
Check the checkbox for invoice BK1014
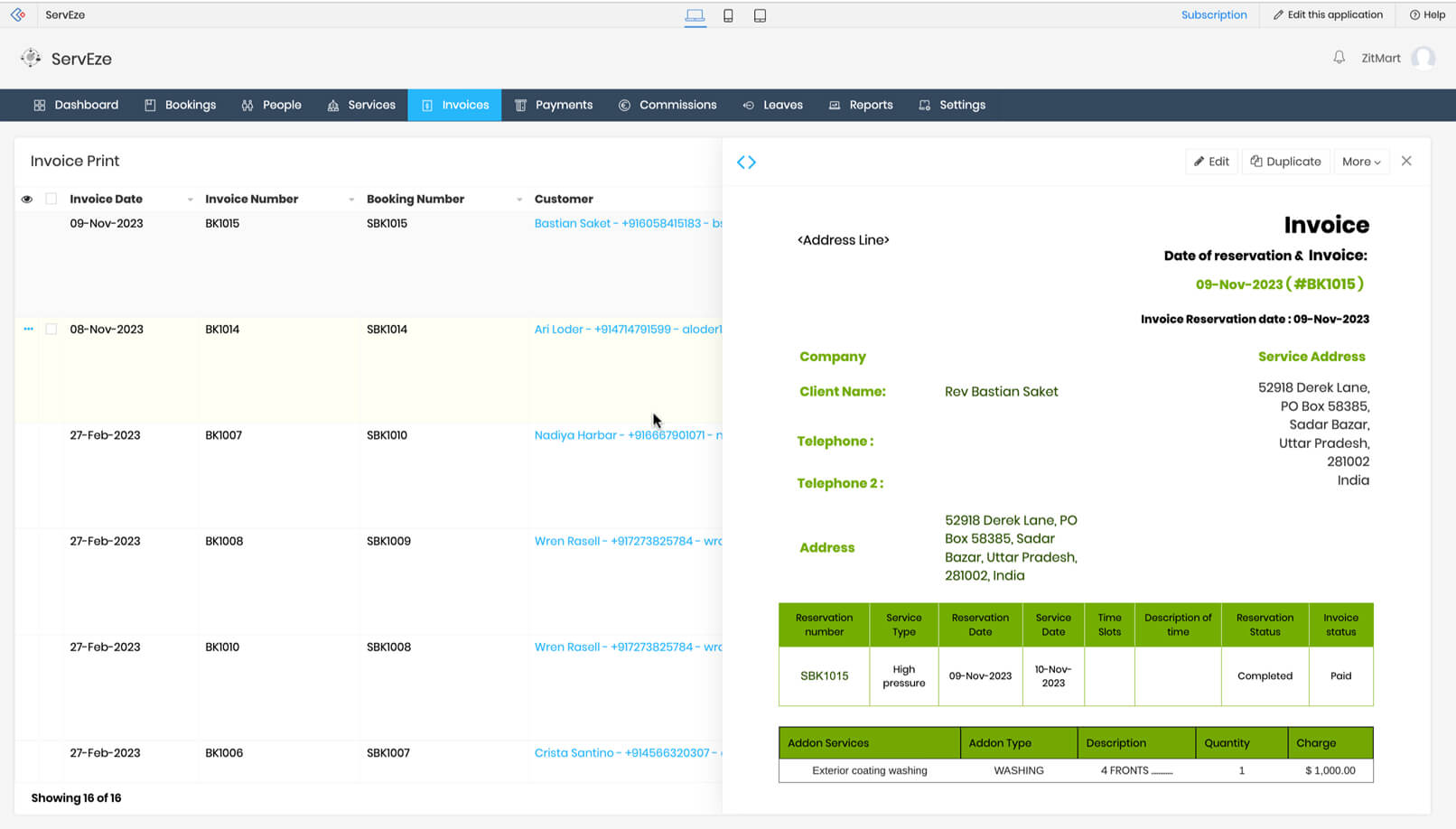[x=51, y=329]
